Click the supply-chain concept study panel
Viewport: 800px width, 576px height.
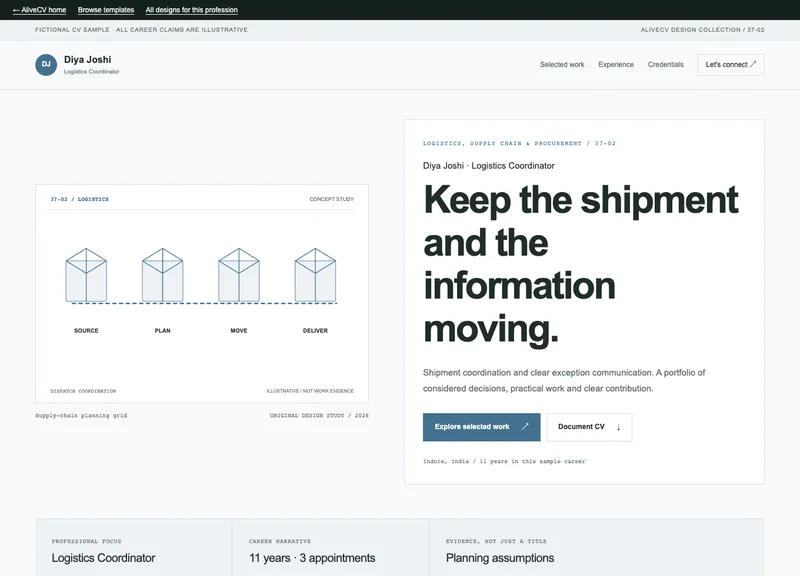click(202, 294)
